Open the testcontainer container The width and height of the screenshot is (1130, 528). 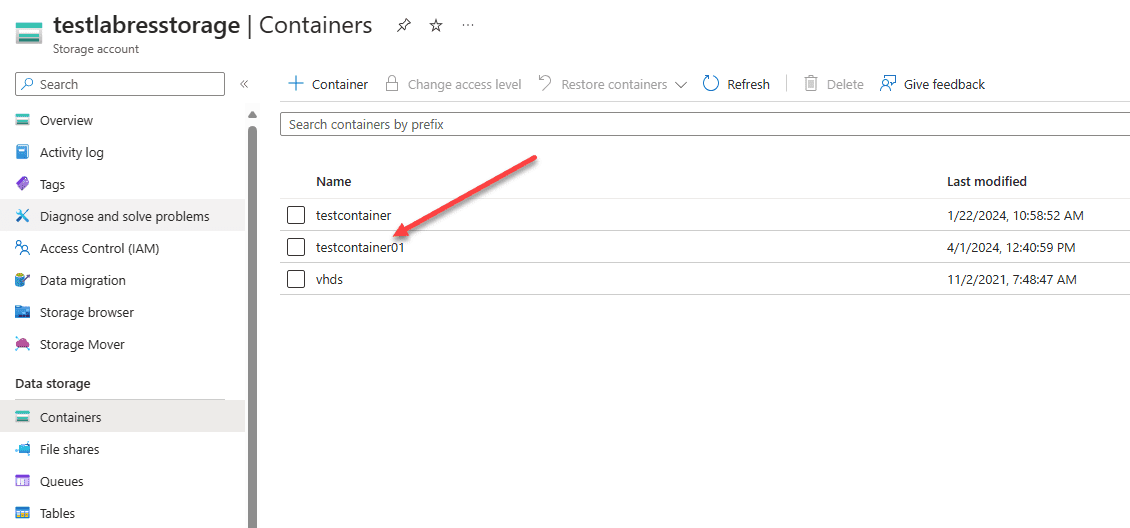pos(353,215)
